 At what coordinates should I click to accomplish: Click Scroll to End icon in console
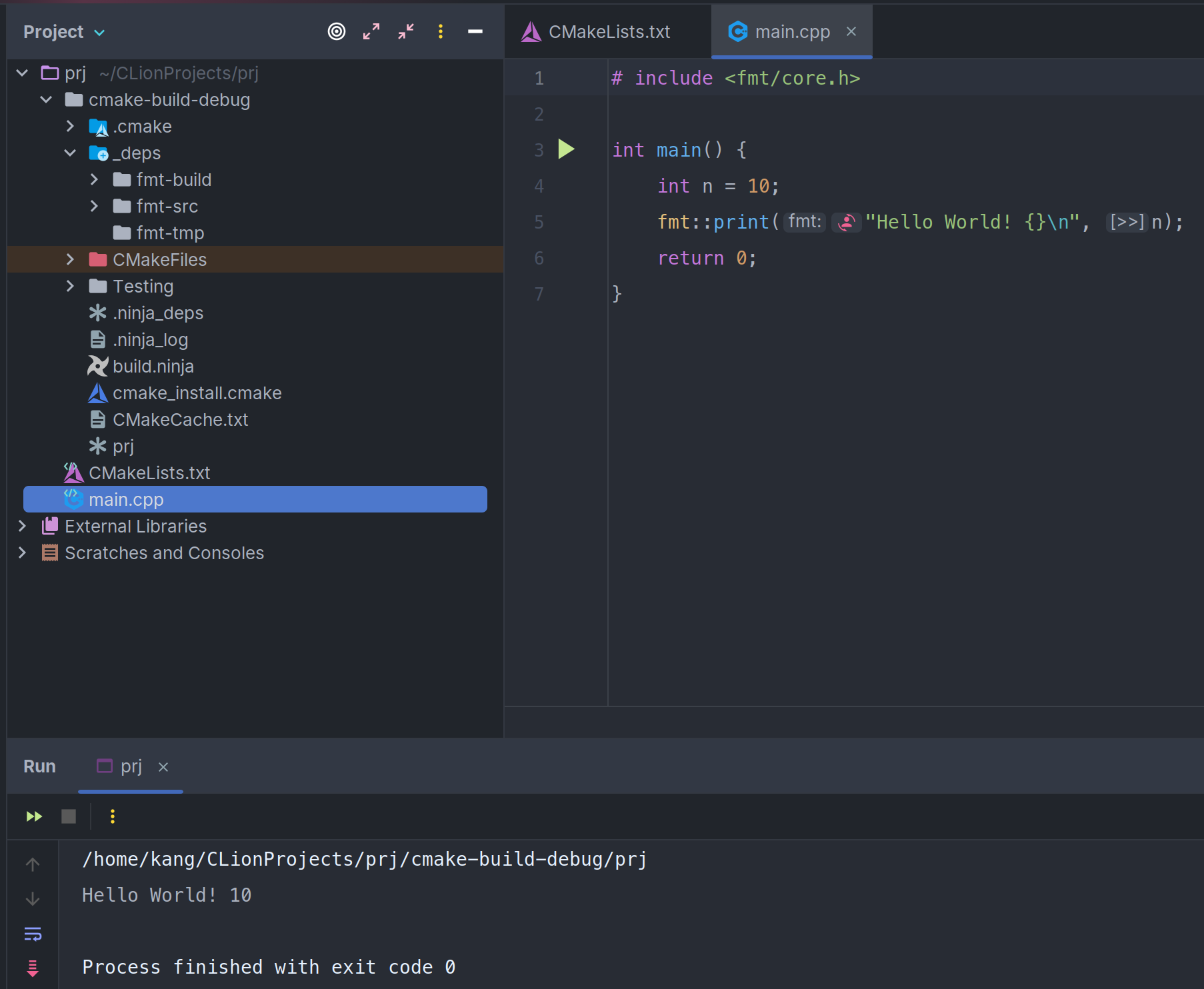[x=33, y=968]
